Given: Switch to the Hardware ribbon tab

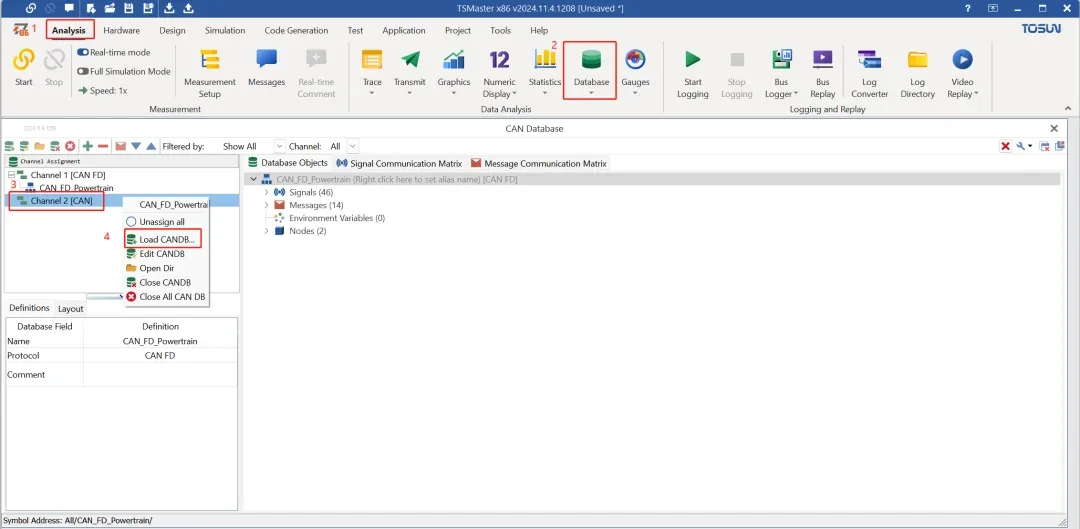Looking at the screenshot, I should [x=121, y=30].
